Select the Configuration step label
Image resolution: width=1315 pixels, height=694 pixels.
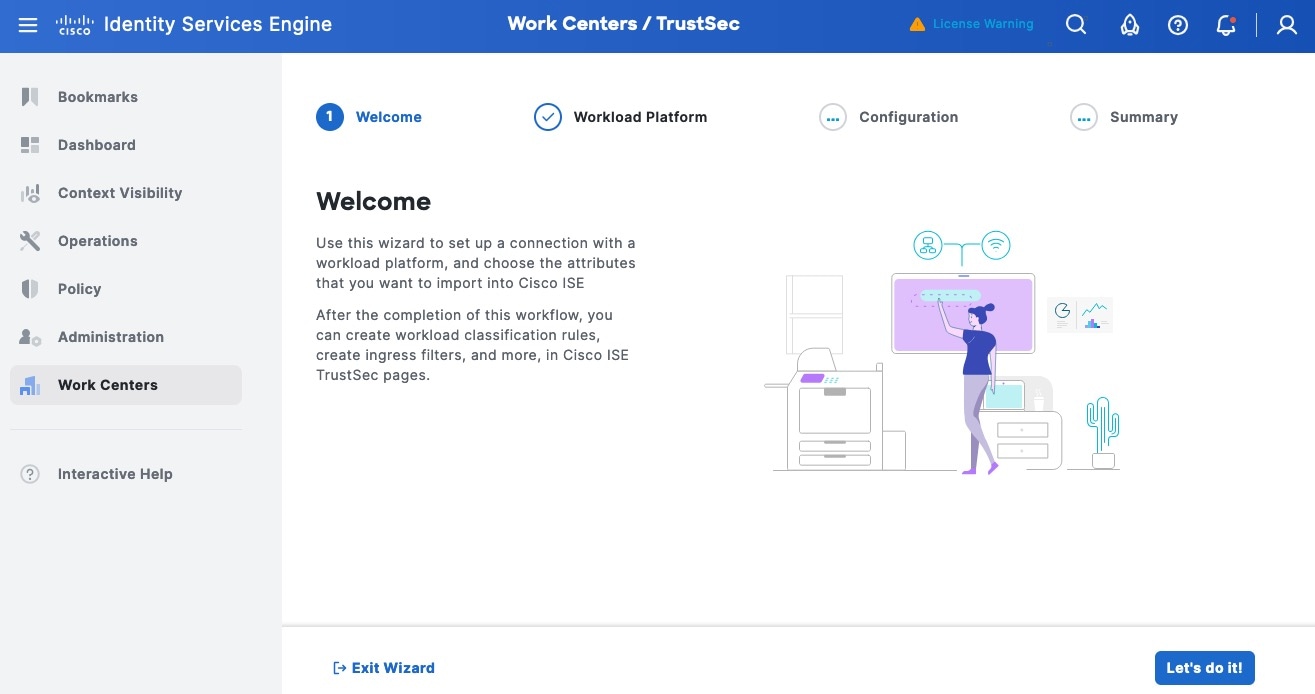tap(908, 117)
